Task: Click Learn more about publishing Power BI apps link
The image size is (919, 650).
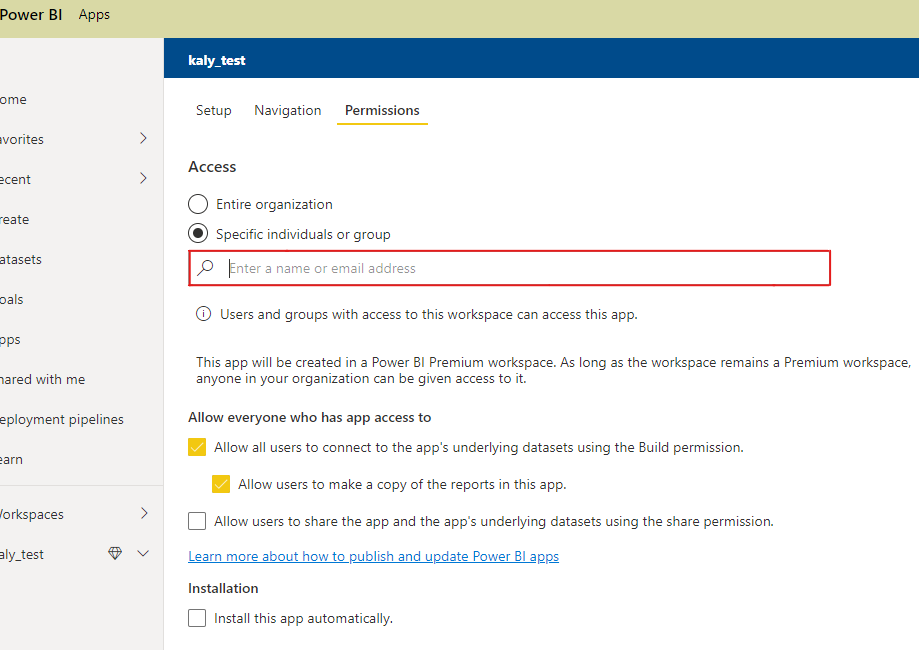Action: (373, 556)
